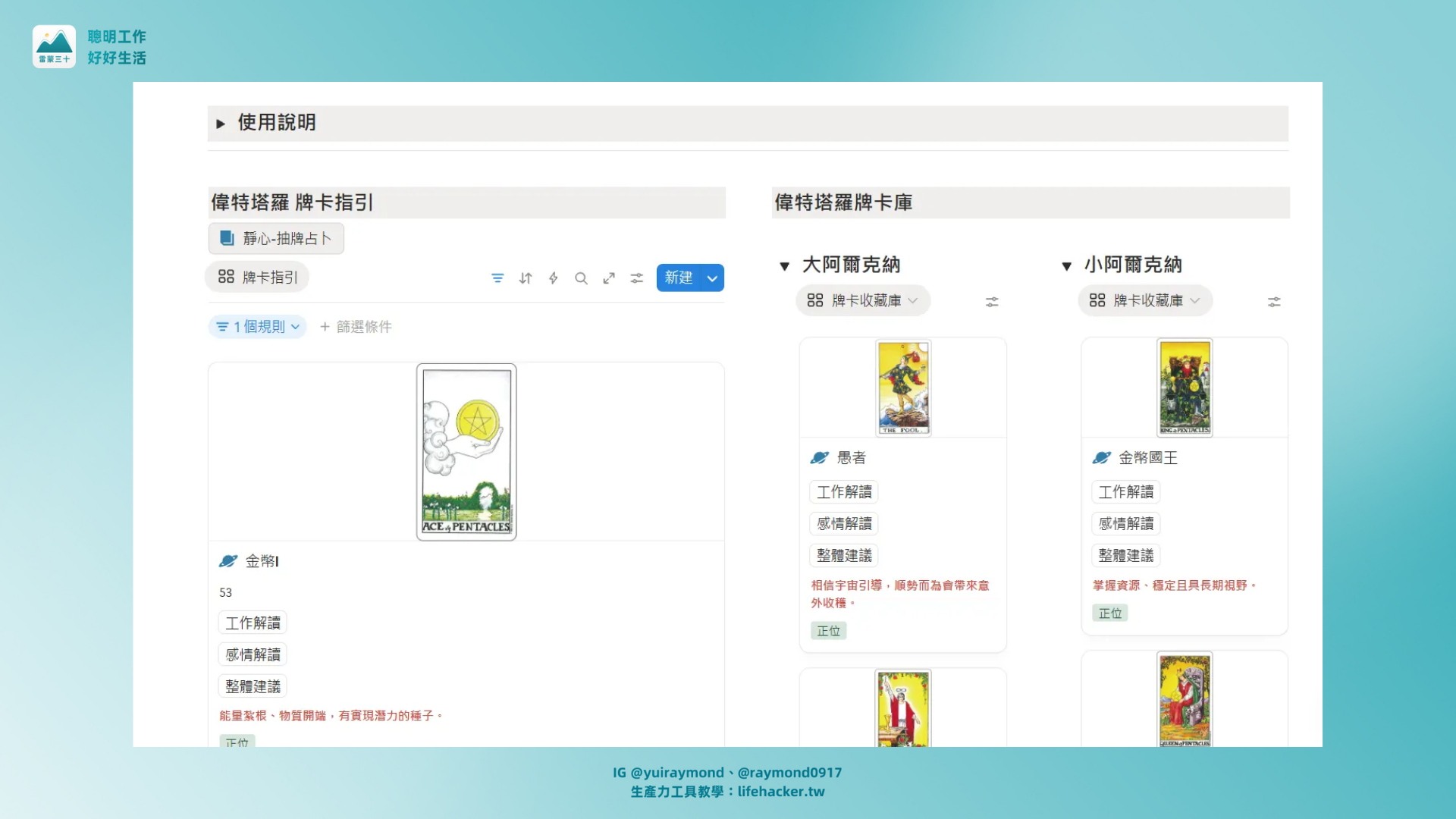1456x819 pixels.
Task: Click the search magnifier icon
Action: click(x=581, y=278)
